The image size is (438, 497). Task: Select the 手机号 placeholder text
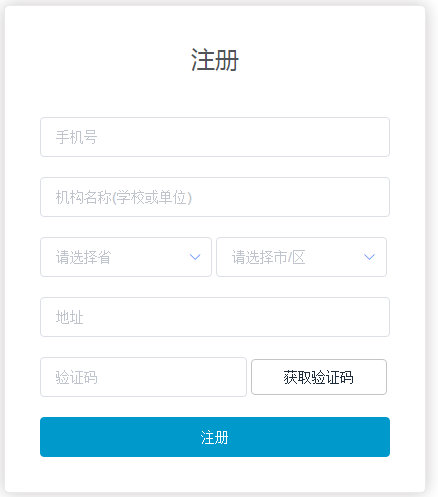[x=76, y=137]
